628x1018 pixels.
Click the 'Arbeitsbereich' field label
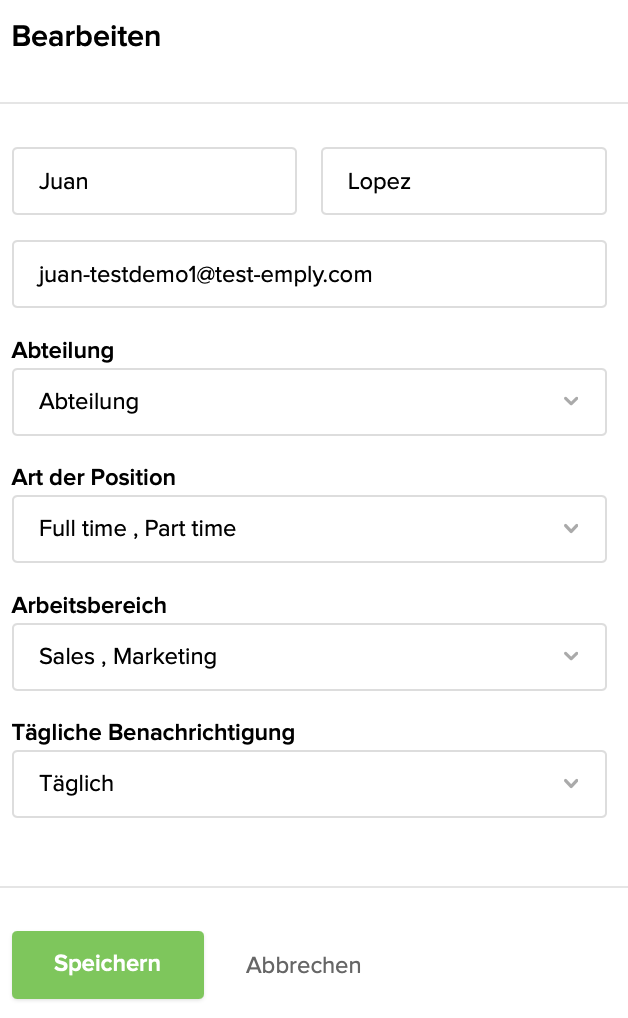(x=89, y=605)
